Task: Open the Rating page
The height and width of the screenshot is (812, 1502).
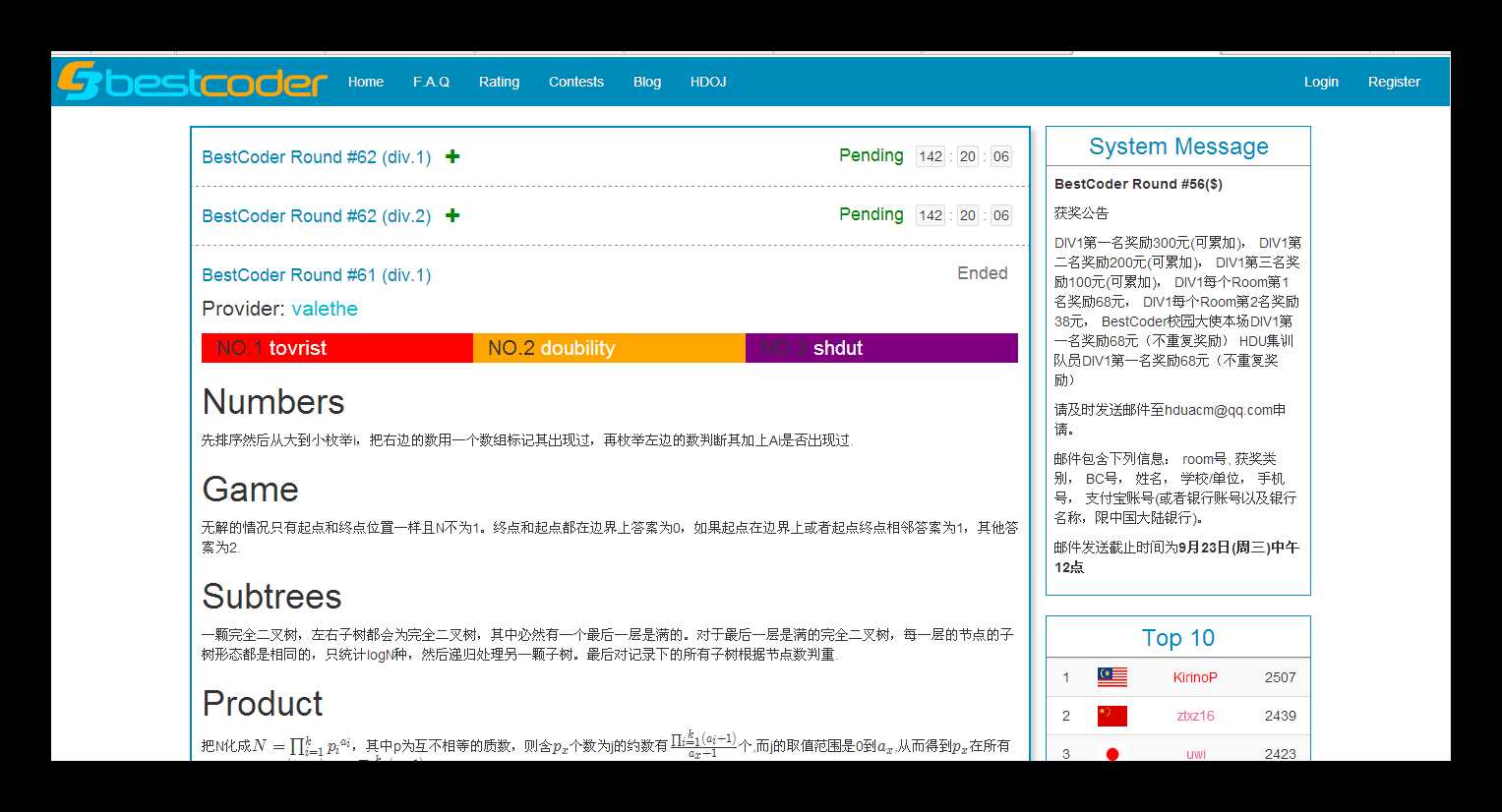Action: 499,82
